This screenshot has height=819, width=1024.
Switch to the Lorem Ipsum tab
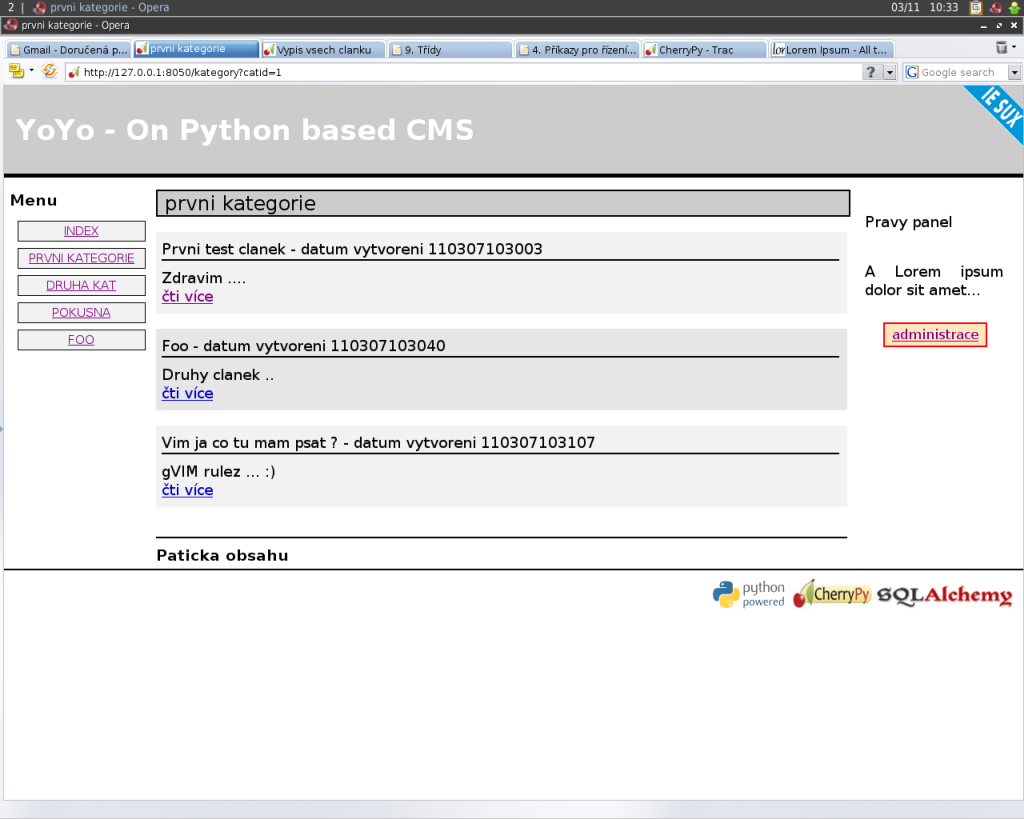[832, 50]
